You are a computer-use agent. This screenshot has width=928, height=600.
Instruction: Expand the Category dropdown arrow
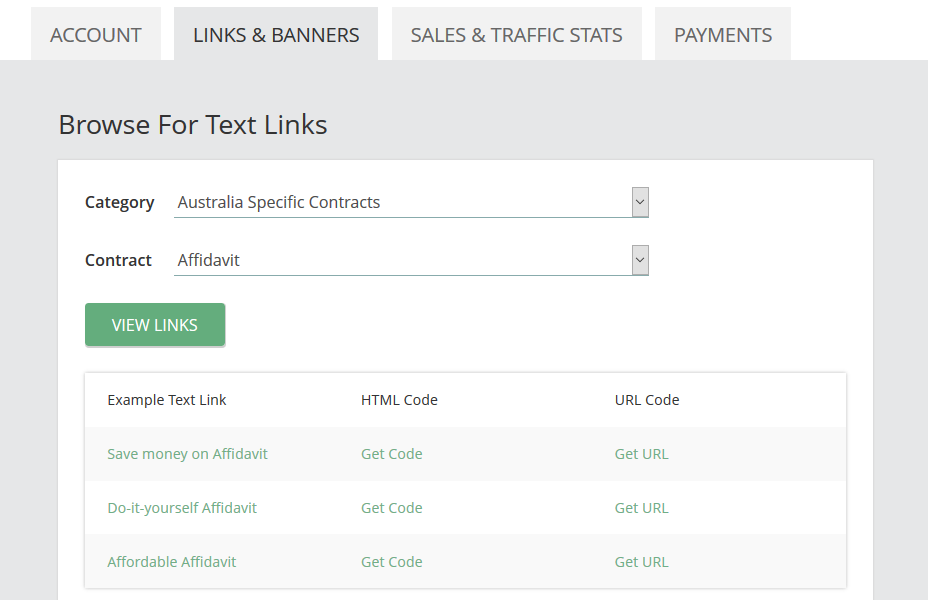(x=640, y=202)
